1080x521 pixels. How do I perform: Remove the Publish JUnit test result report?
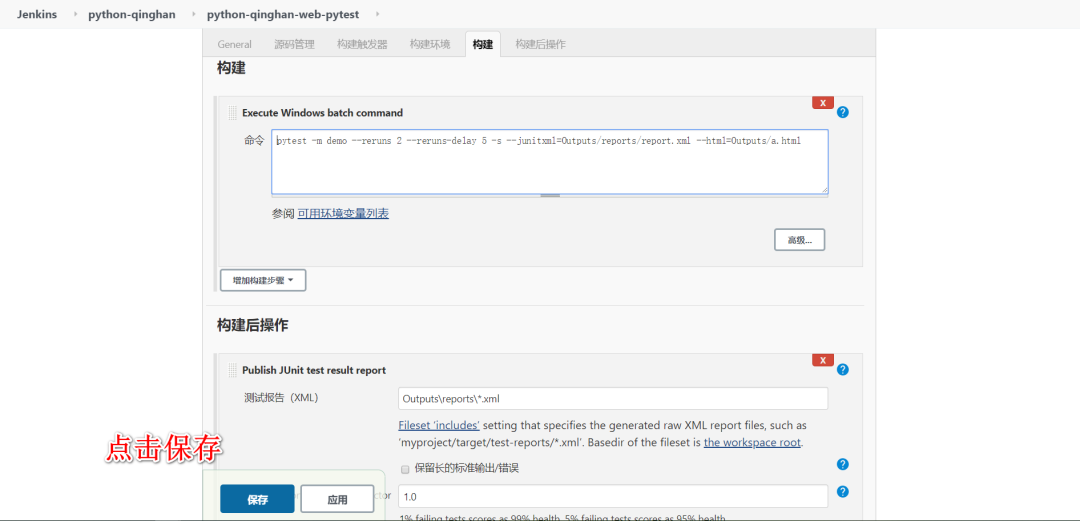pyautogui.click(x=823, y=360)
